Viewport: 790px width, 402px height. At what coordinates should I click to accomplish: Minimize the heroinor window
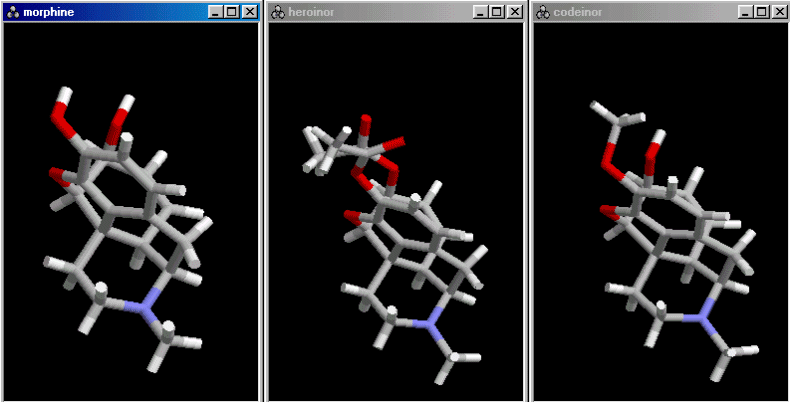point(481,12)
